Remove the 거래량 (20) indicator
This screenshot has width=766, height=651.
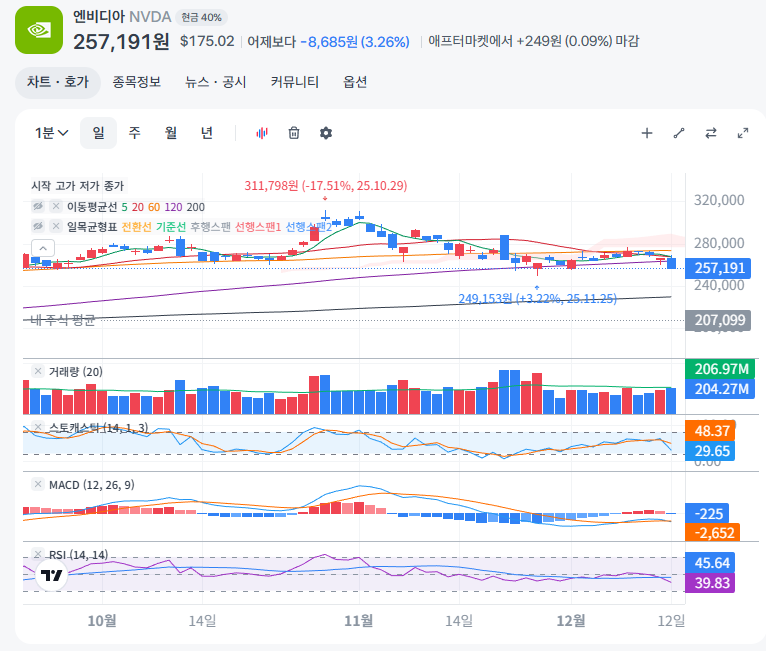click(38, 371)
